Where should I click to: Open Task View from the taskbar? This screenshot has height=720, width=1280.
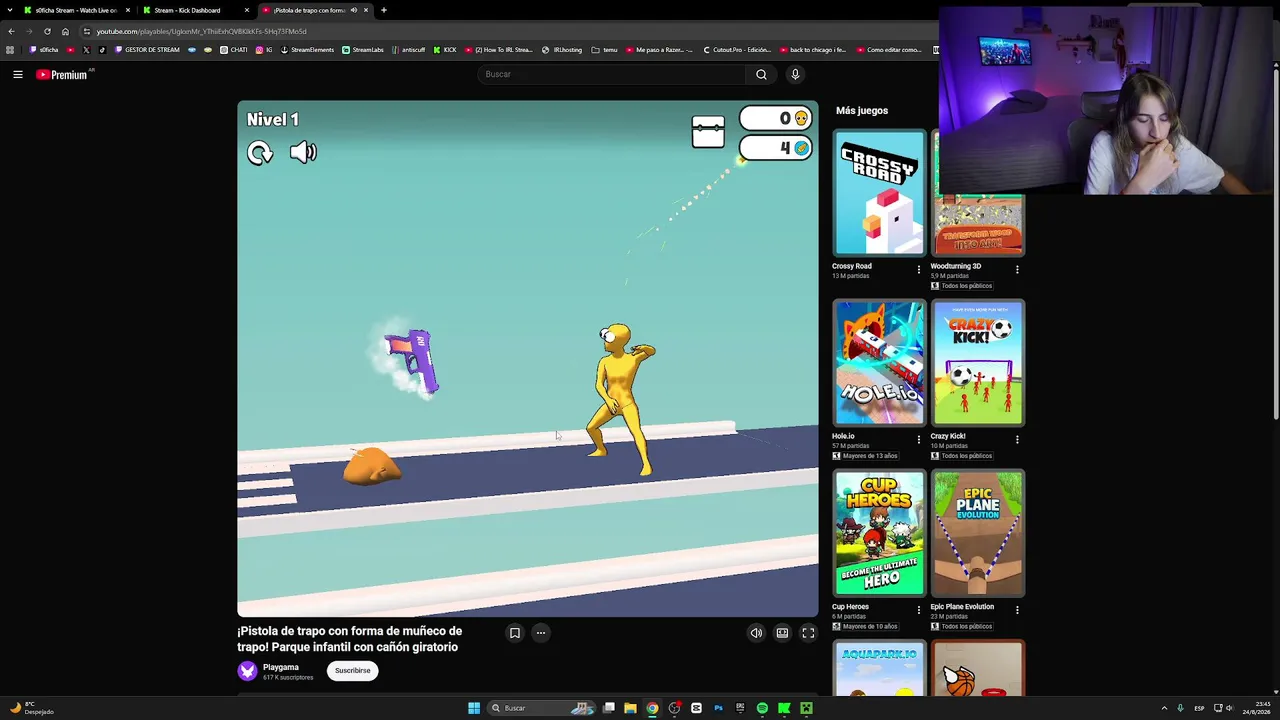coord(608,708)
